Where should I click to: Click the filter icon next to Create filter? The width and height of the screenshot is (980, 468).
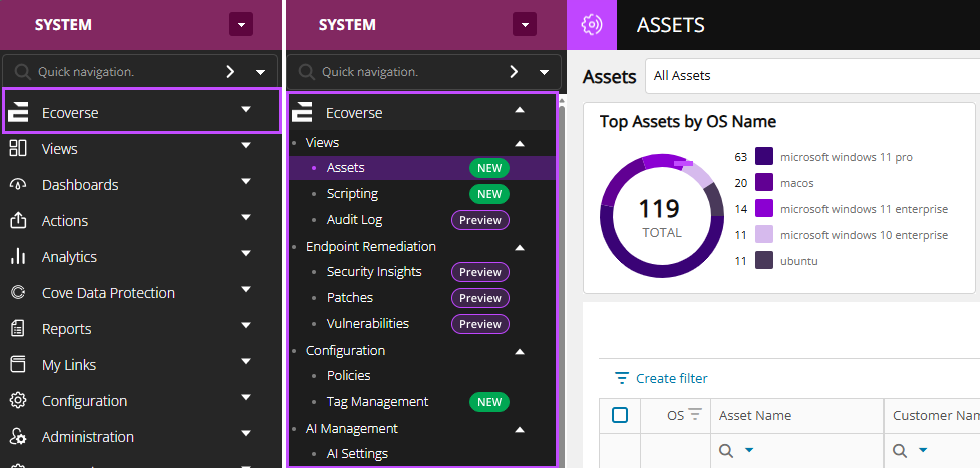click(621, 378)
